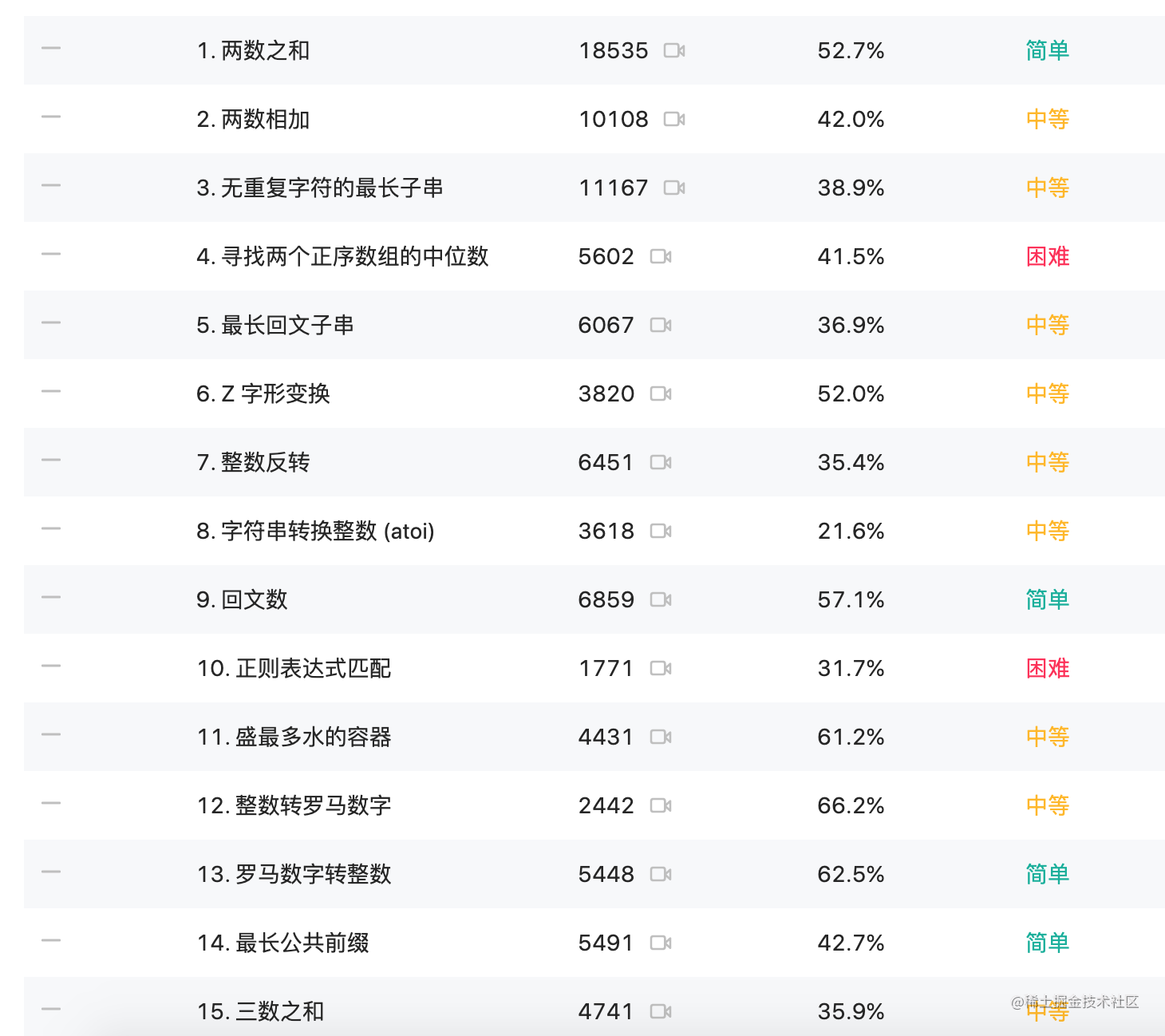Click acceptance rate 61.2%
This screenshot has width=1165, height=1036.
point(851,737)
